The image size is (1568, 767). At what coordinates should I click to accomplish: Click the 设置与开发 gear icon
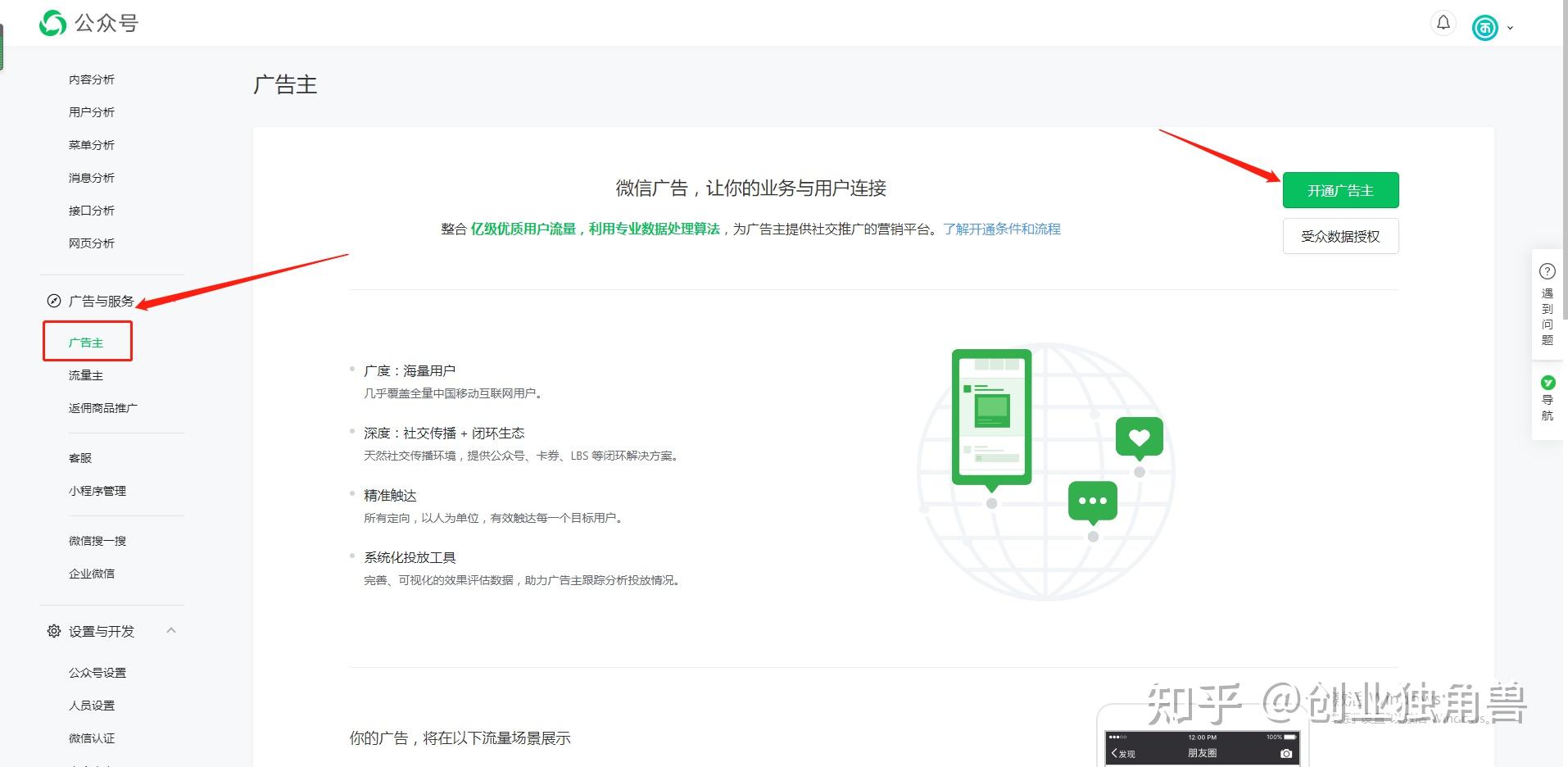(x=54, y=631)
